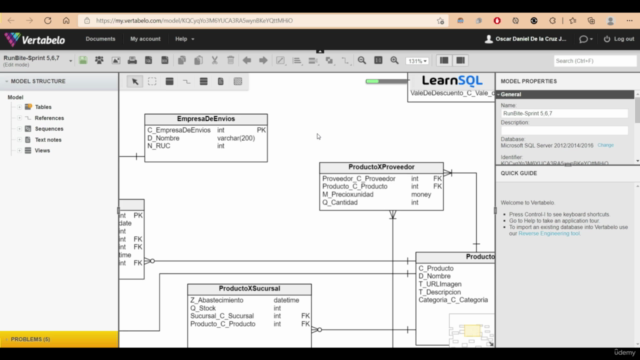The image size is (640, 360).
Task: Open the My account menu
Action: (145, 39)
